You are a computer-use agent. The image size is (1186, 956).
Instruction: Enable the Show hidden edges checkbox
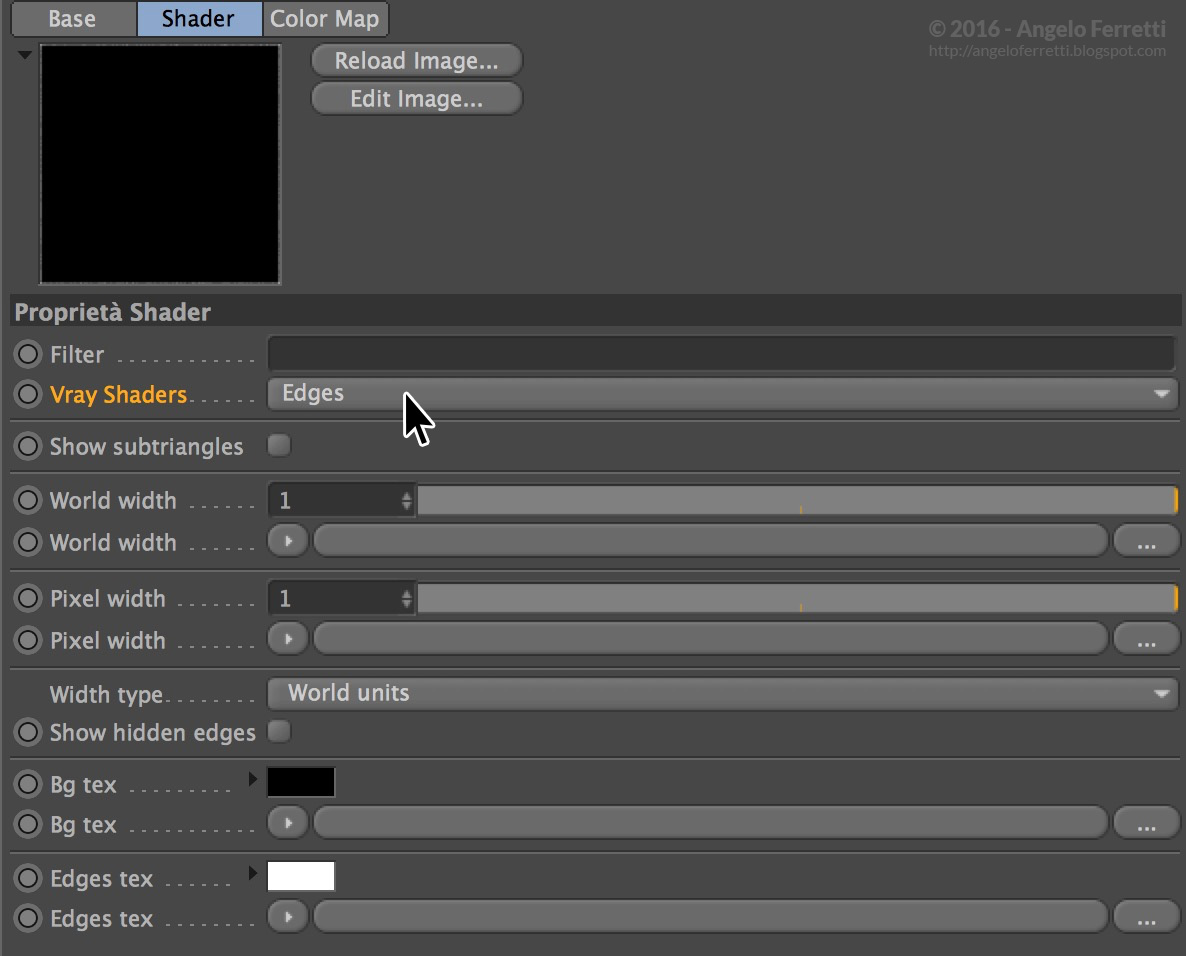tap(279, 731)
